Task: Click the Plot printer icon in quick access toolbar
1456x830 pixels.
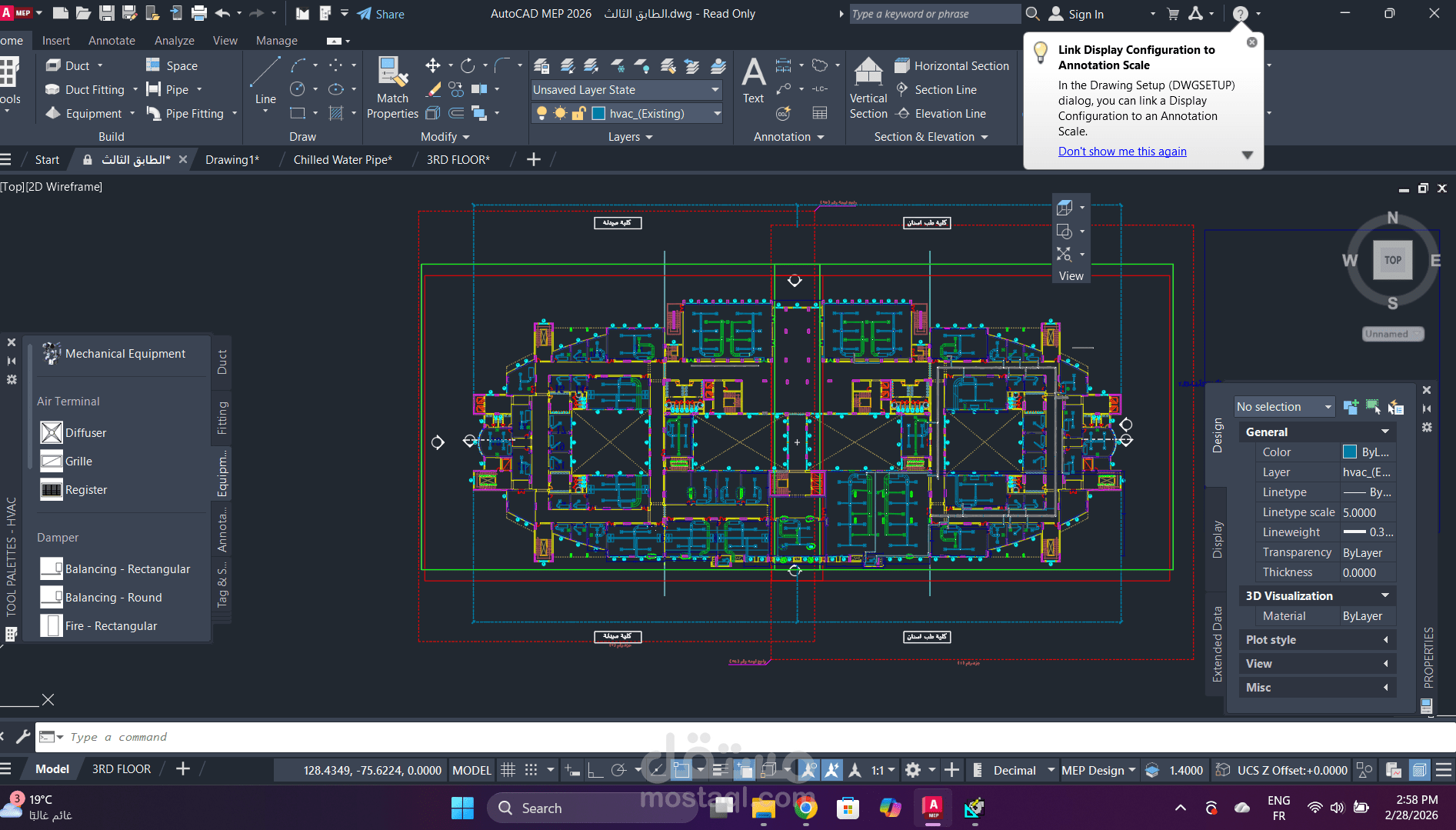Action: (199, 13)
